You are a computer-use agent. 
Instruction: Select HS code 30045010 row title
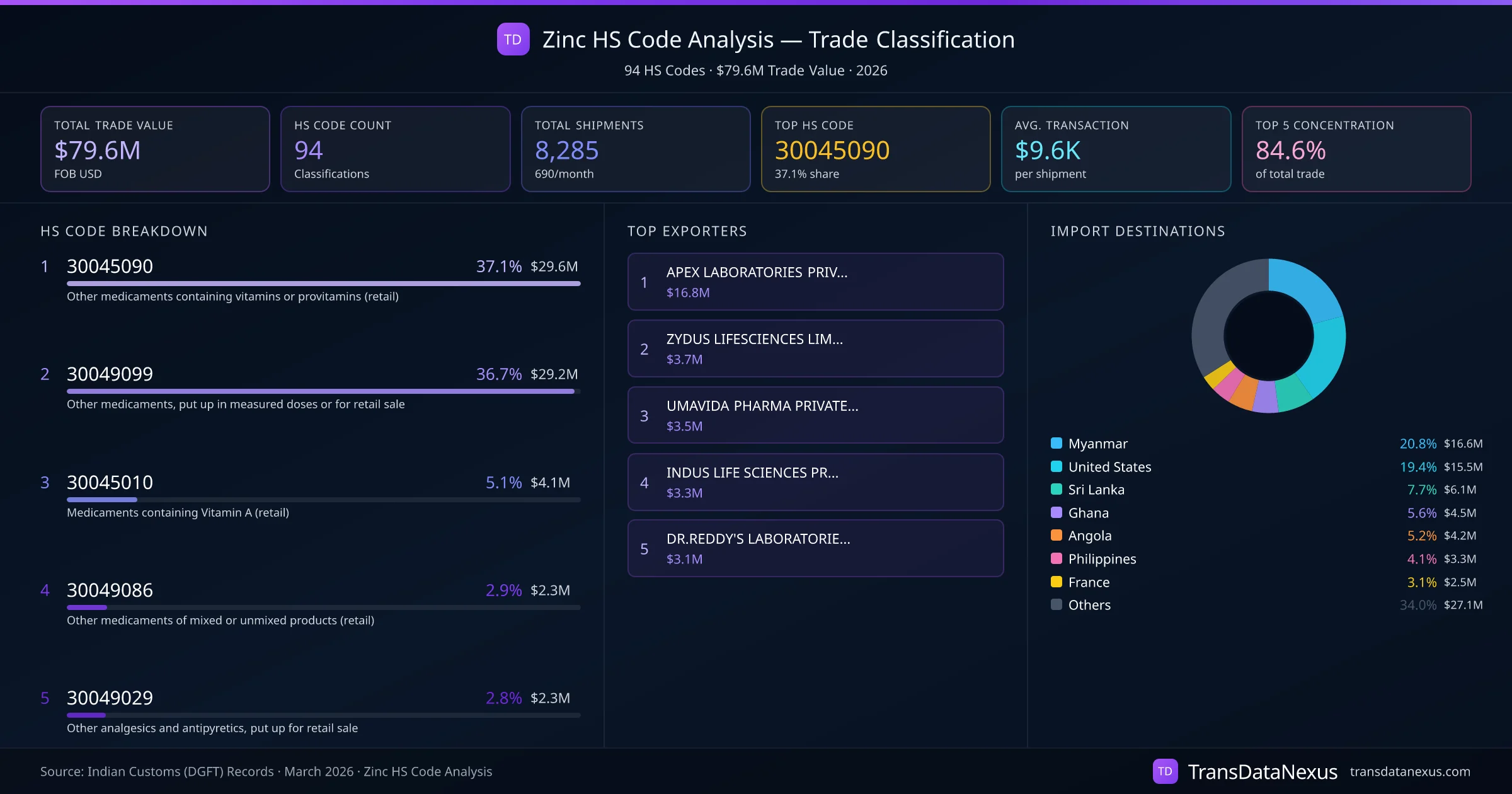(x=110, y=482)
